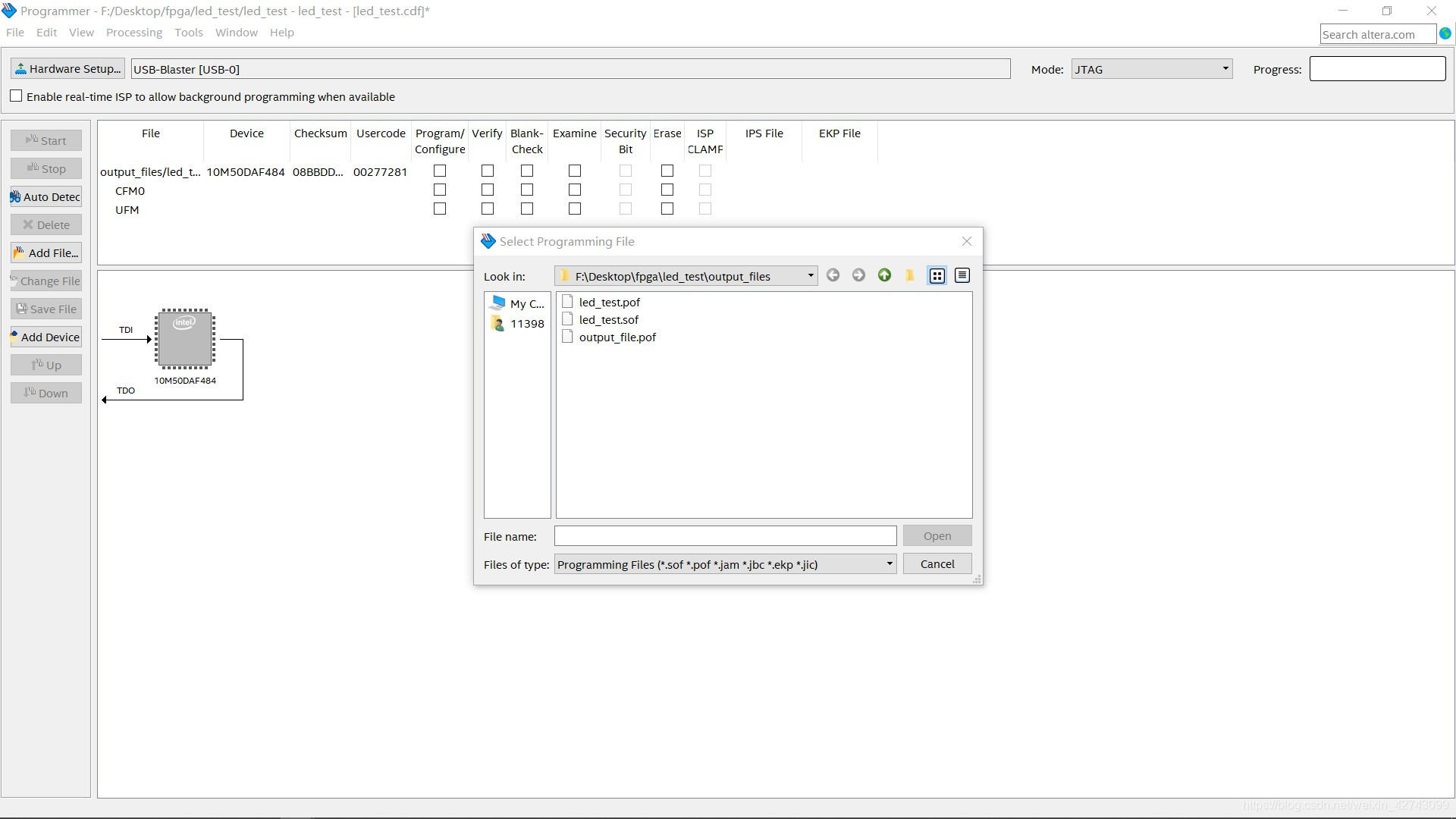
Task: Click the Delete button in sidebar
Action: (x=46, y=224)
